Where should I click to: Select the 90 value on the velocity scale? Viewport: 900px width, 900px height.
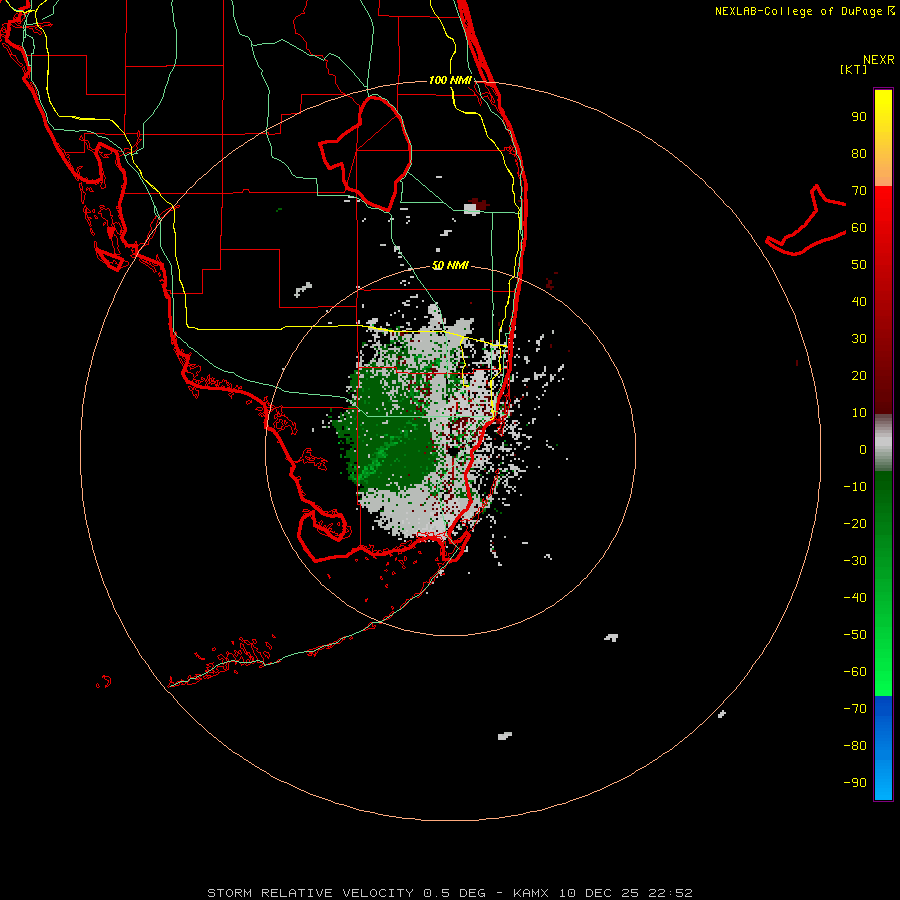coord(859,117)
